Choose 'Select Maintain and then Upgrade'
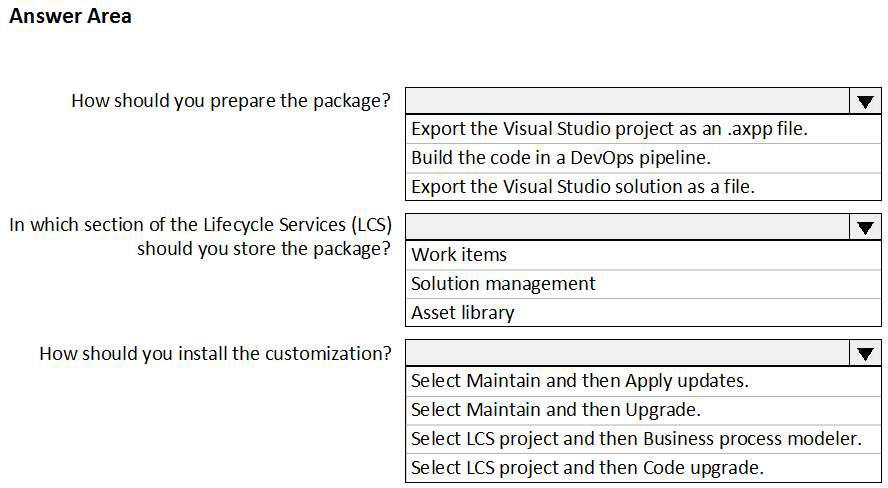The height and width of the screenshot is (488, 888). (x=556, y=410)
